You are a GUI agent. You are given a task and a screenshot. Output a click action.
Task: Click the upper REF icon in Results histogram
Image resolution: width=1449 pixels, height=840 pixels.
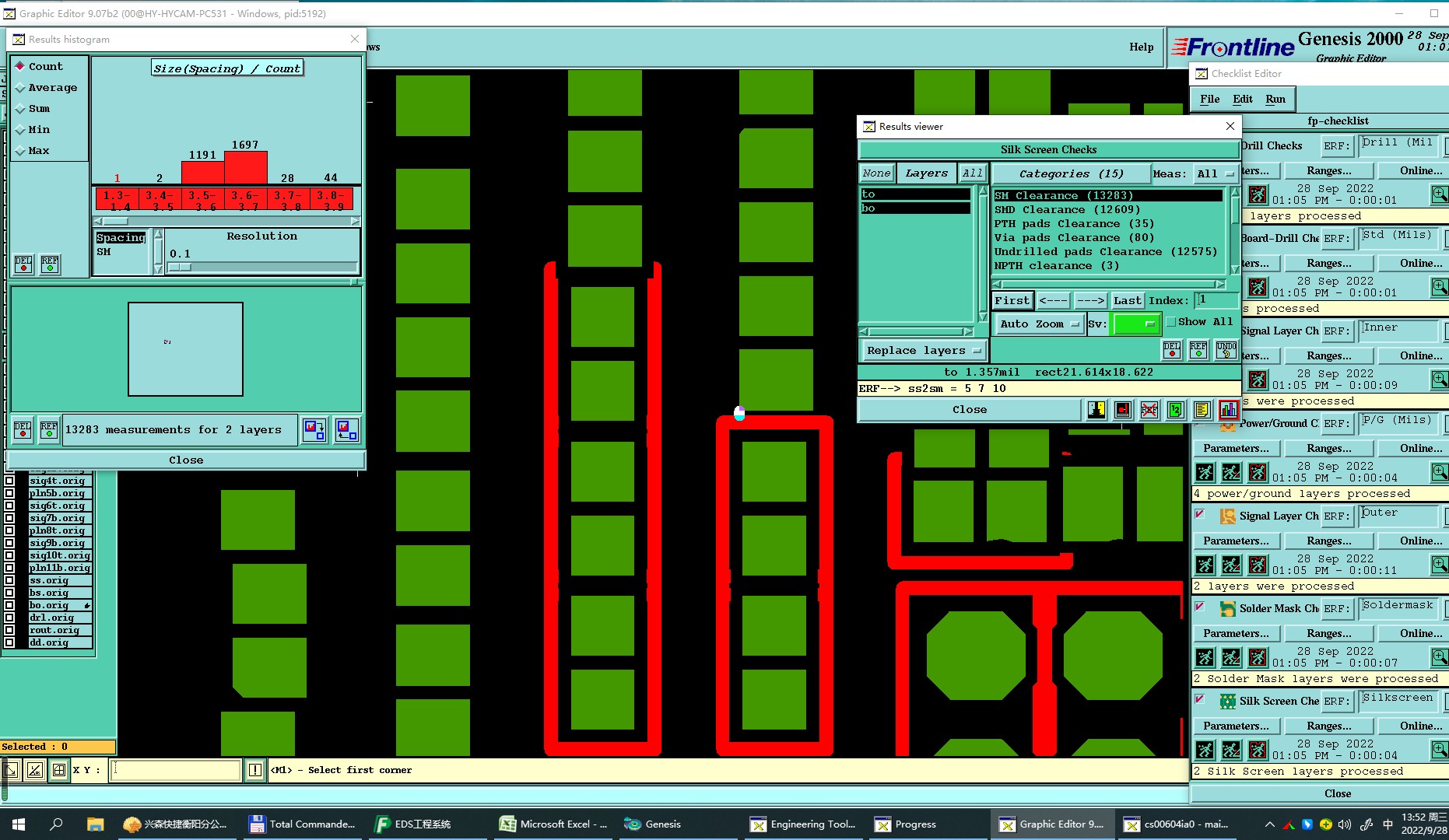[50, 264]
